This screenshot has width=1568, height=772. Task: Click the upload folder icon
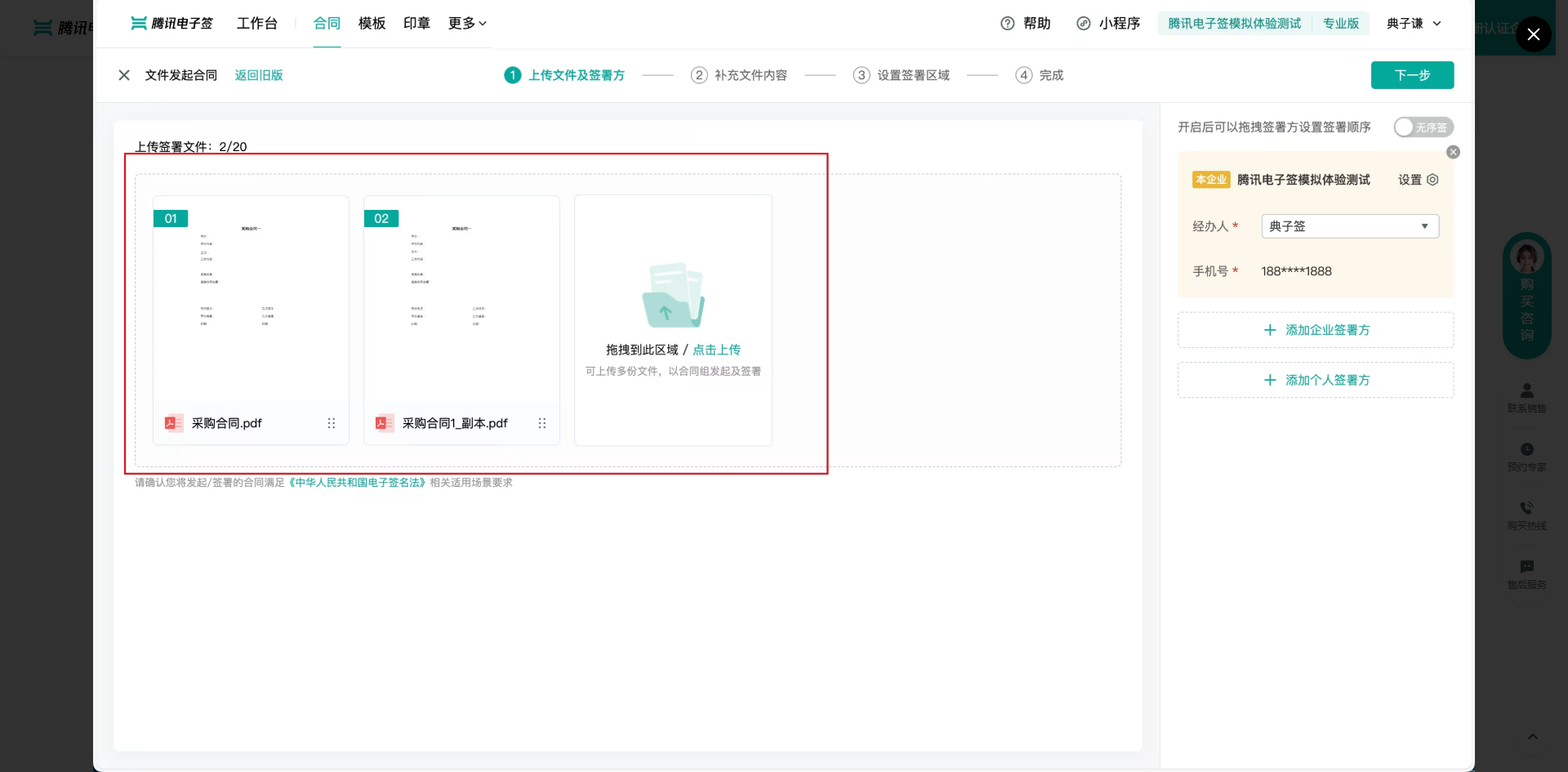click(x=673, y=295)
